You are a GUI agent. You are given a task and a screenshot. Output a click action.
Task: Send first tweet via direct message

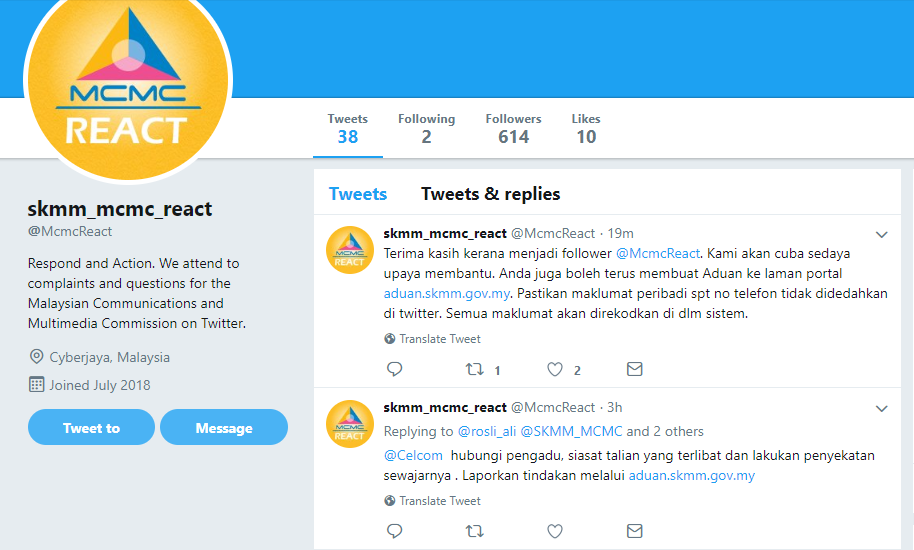(x=634, y=369)
